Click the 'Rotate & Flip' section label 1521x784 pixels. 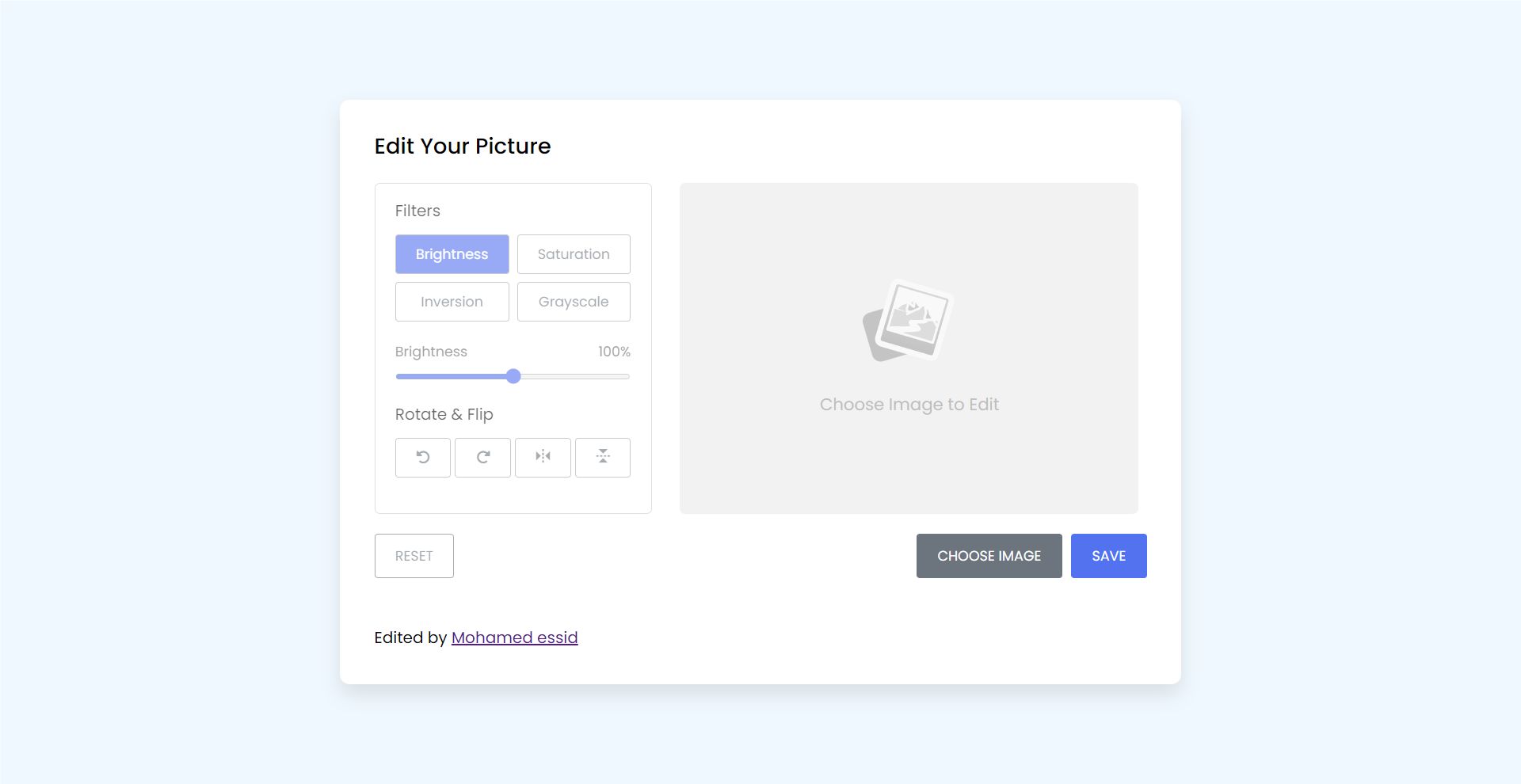[444, 414]
